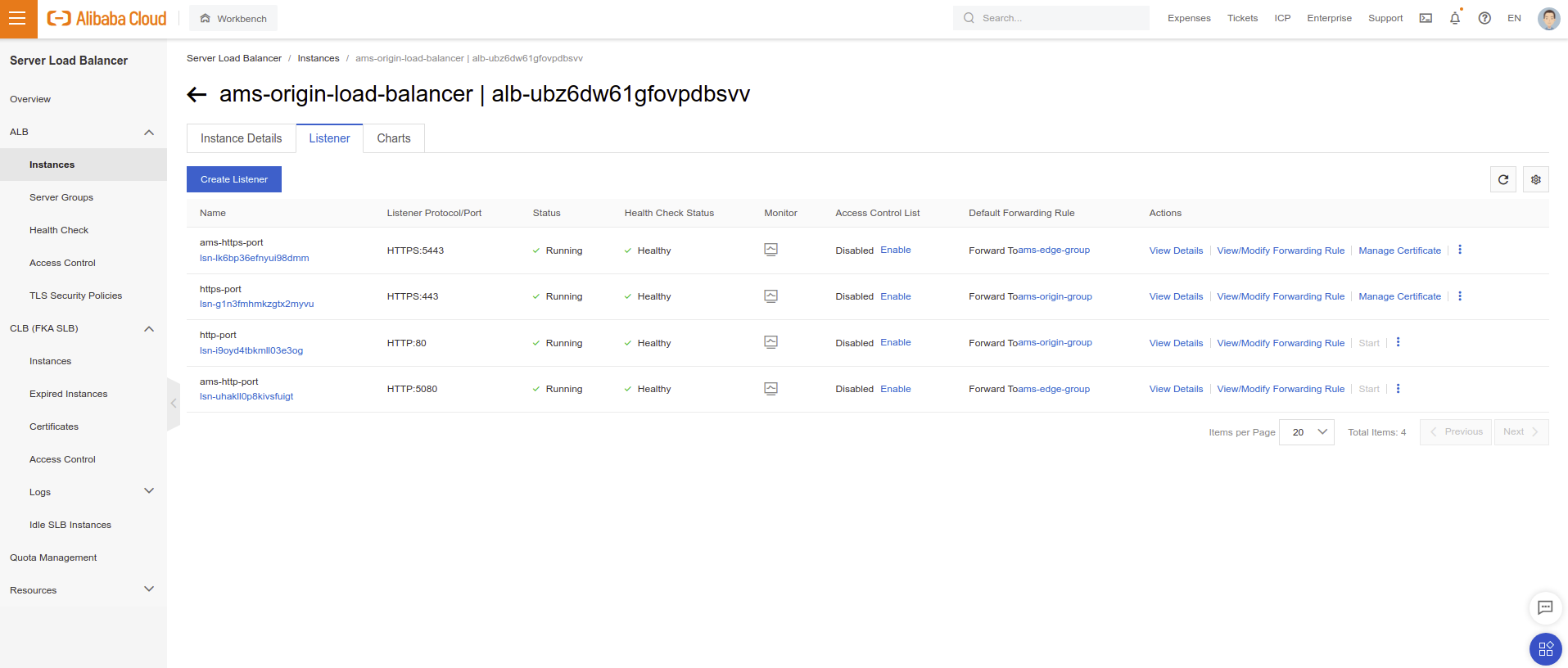View monitor chart for ams-http-port

point(770,389)
